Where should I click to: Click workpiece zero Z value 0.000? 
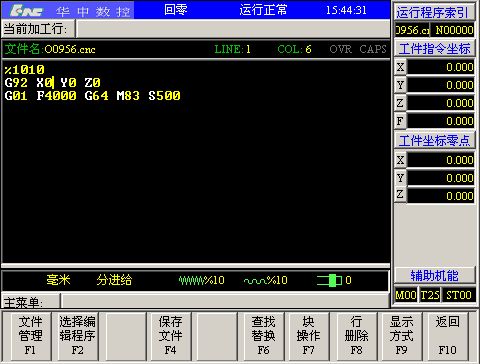pos(441,196)
